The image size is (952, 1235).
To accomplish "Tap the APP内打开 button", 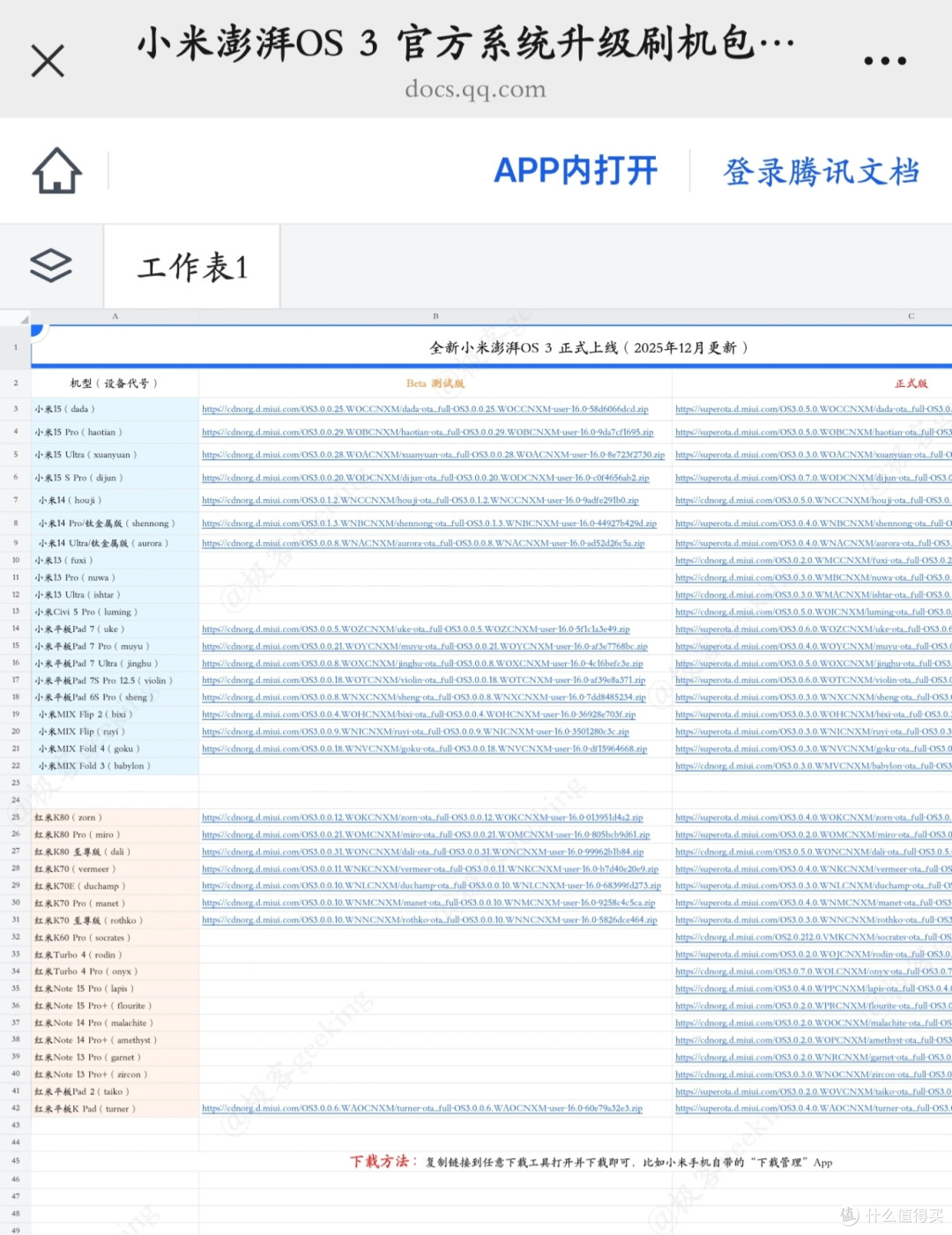I will (576, 170).
